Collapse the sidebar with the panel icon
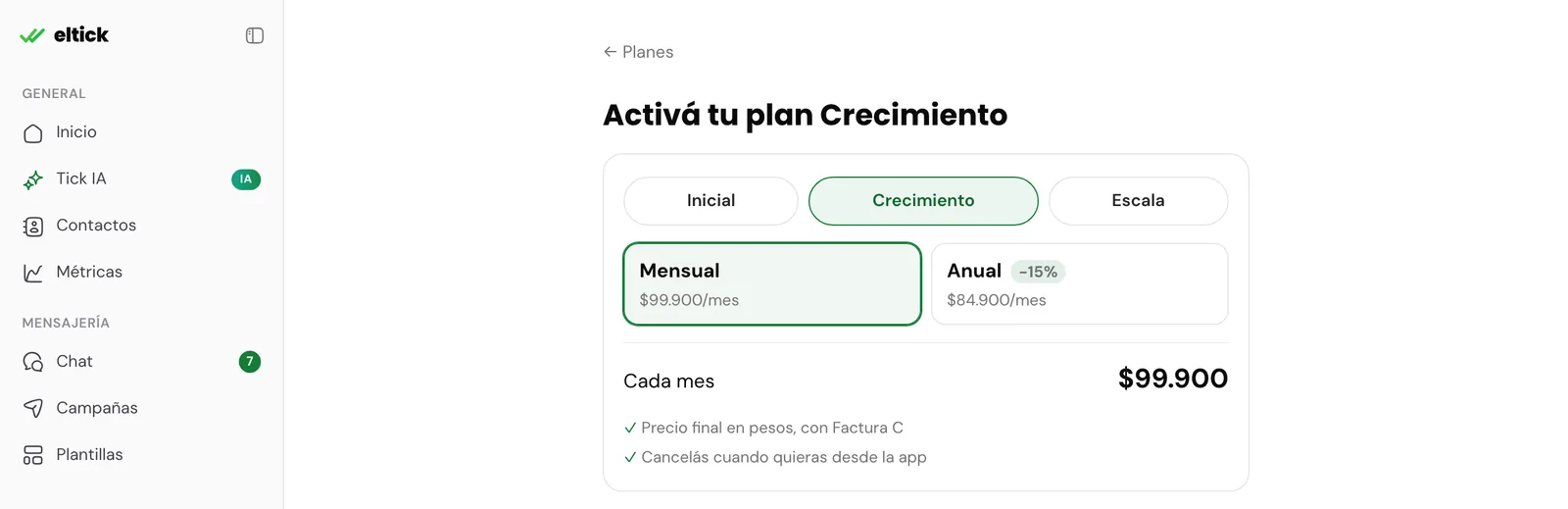 (255, 35)
